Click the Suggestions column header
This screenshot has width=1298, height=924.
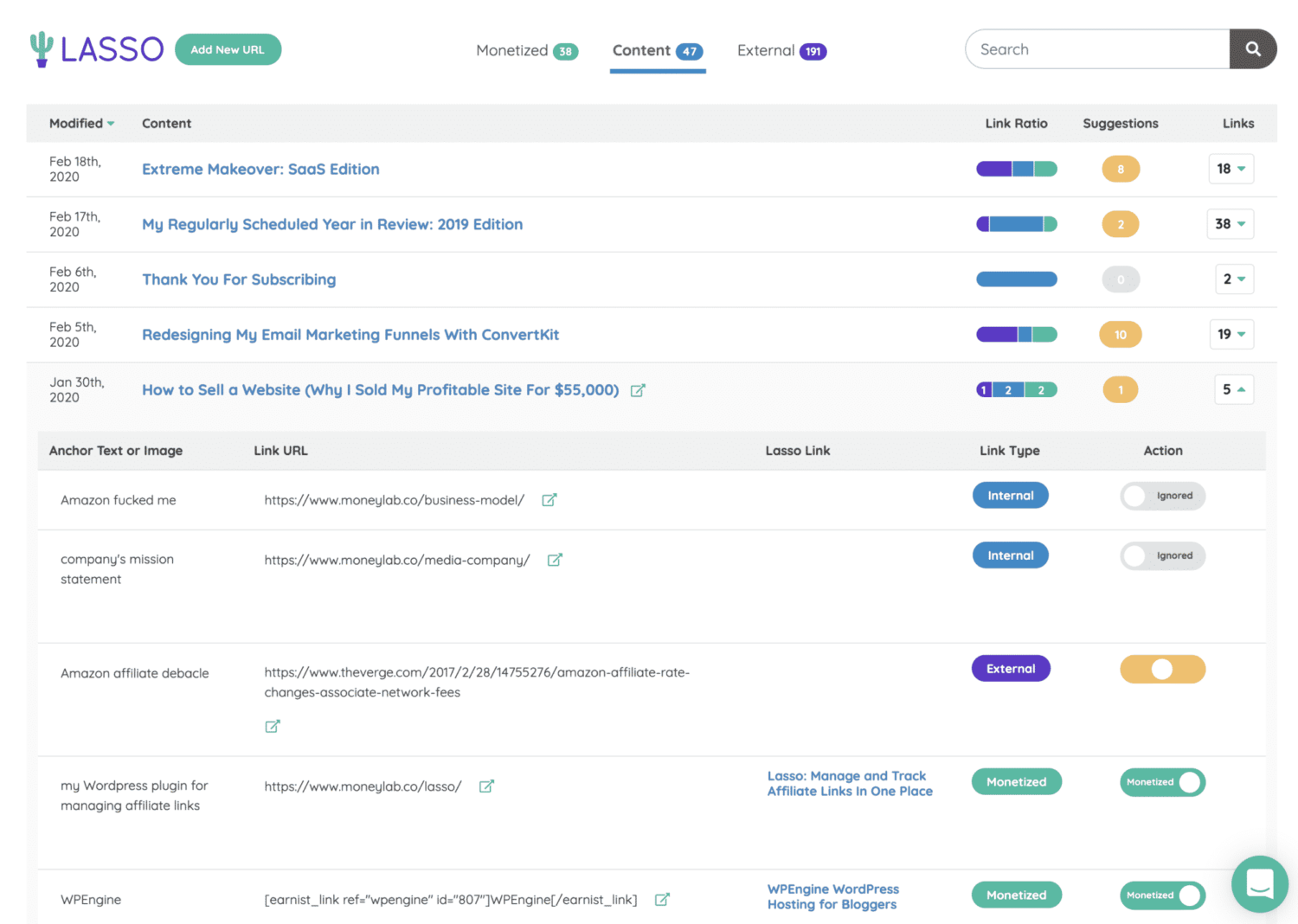tap(1121, 124)
